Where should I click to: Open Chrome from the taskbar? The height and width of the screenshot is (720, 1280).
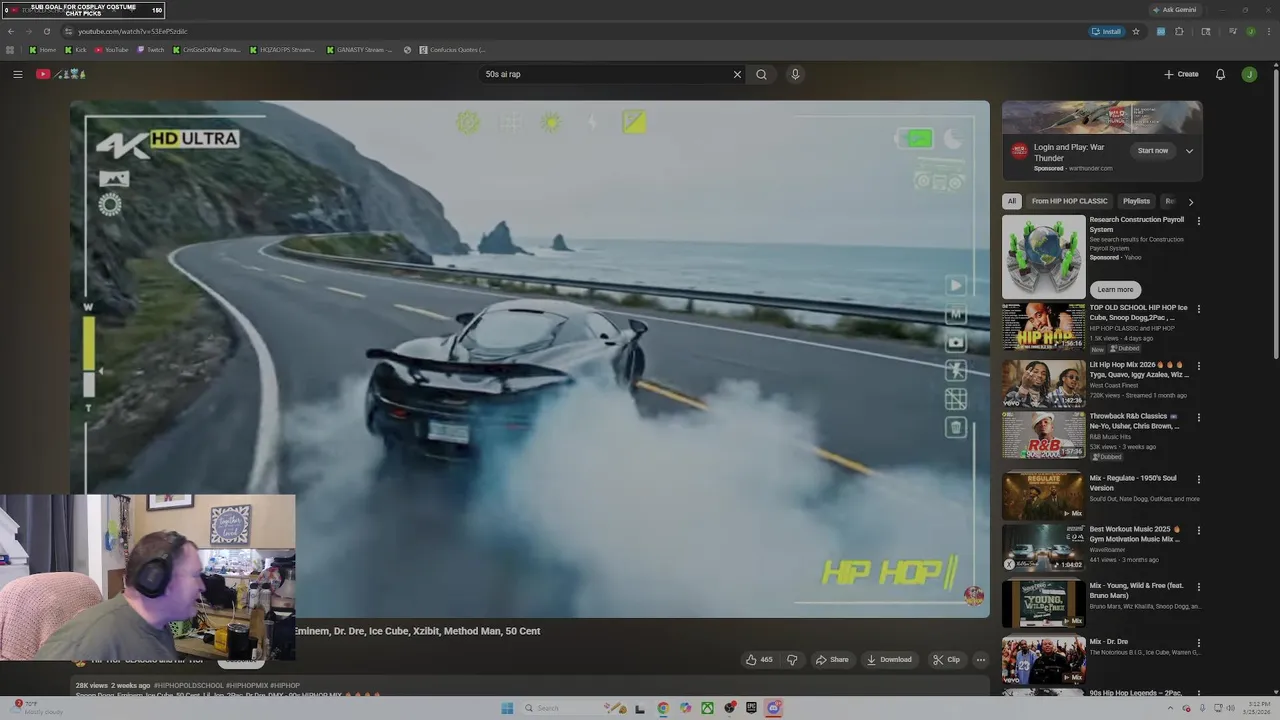pos(663,708)
